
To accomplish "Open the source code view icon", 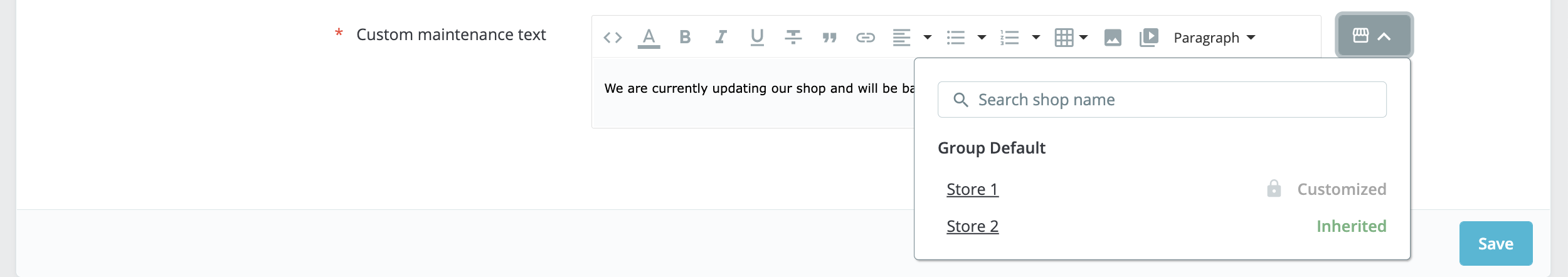I will pos(612,38).
